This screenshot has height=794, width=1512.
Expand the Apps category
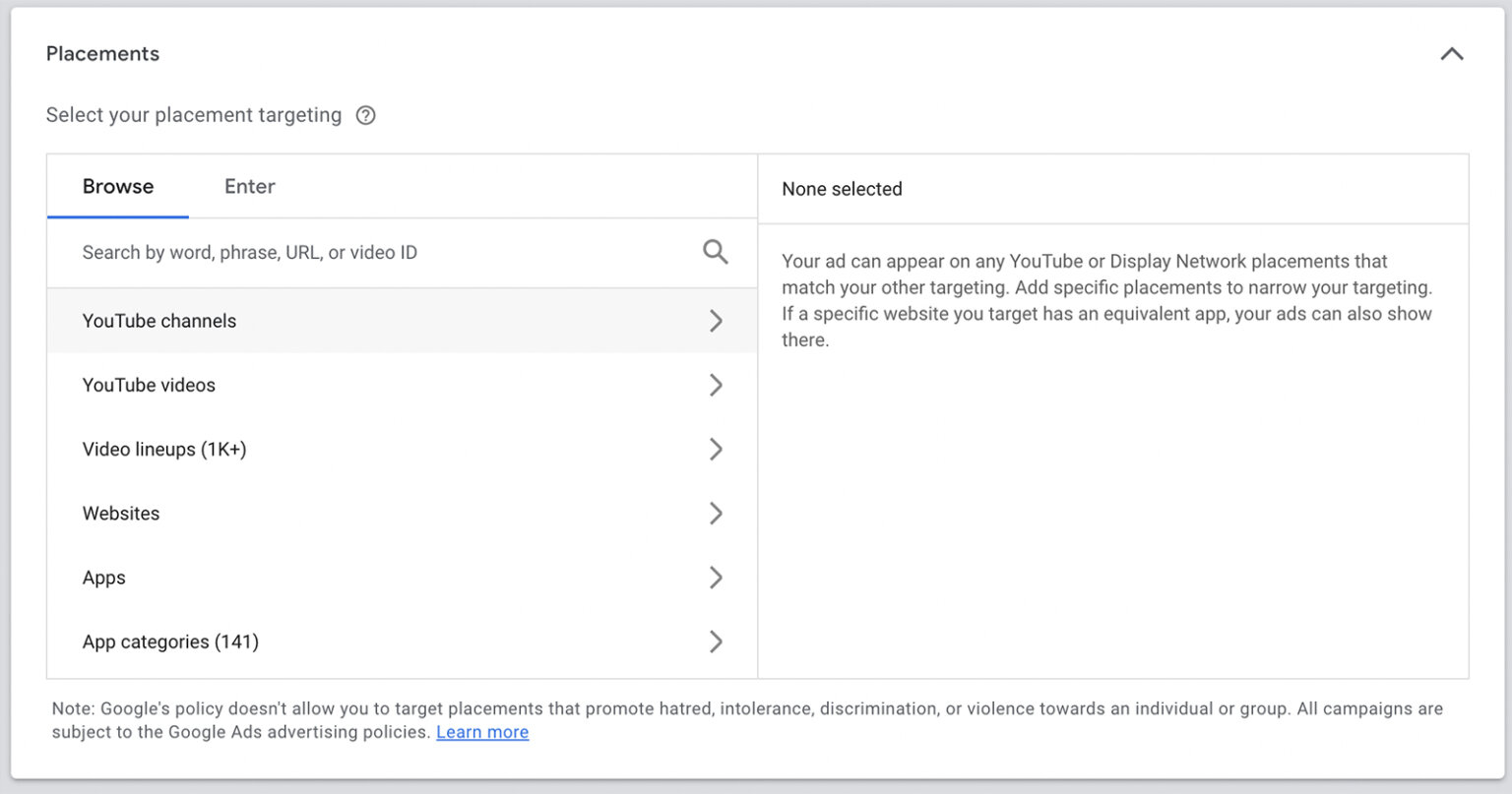point(717,578)
